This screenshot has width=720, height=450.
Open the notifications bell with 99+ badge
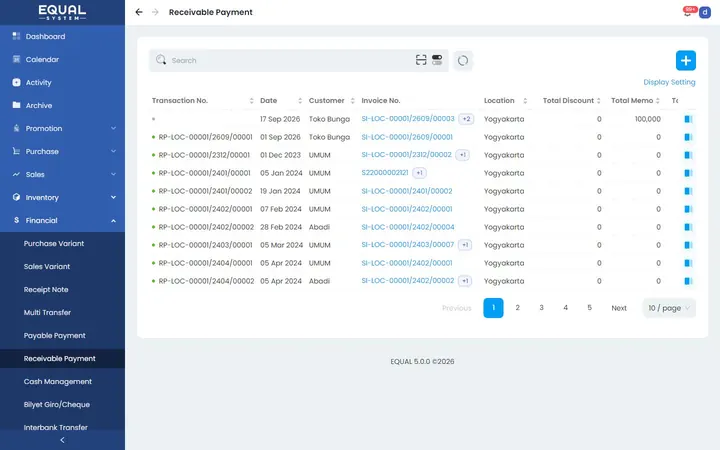(688, 12)
